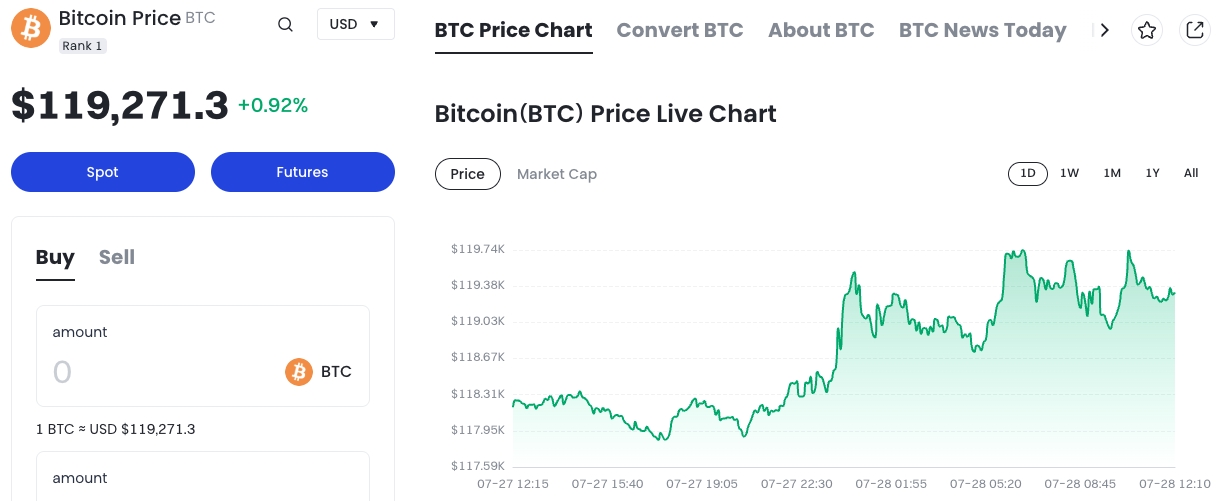Click the Spot trading button
Viewport: 1228px width, 501px height.
pyautogui.click(x=103, y=172)
